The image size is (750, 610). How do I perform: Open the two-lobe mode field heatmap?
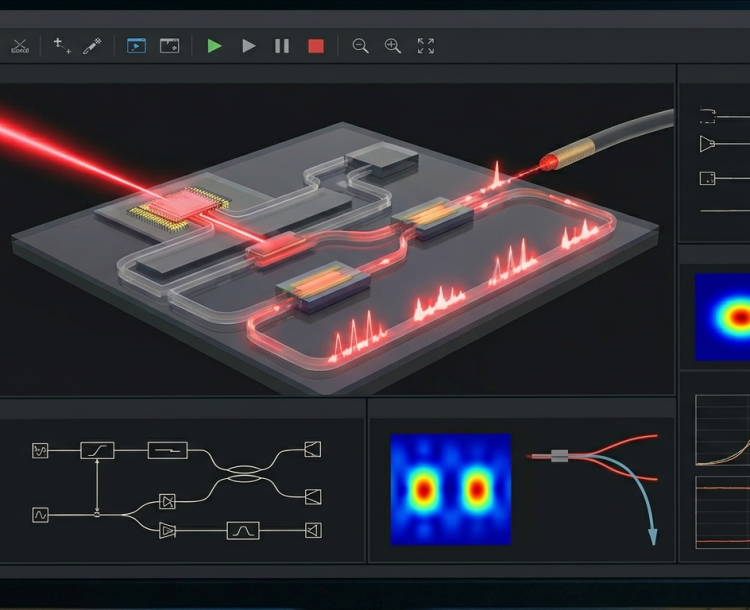pos(451,489)
